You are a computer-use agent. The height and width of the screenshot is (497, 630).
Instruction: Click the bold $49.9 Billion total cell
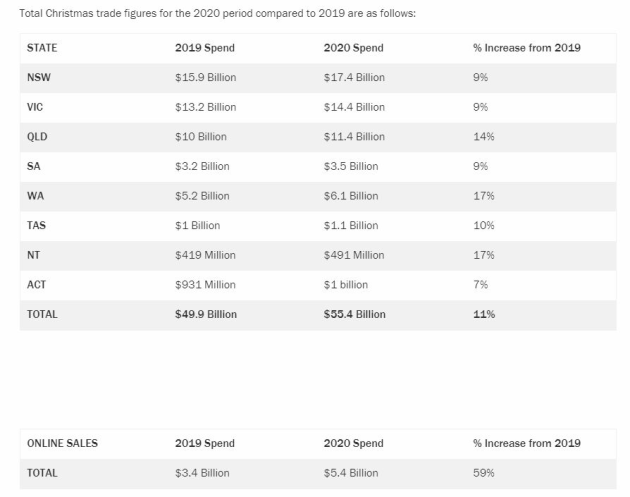pyautogui.click(x=206, y=314)
